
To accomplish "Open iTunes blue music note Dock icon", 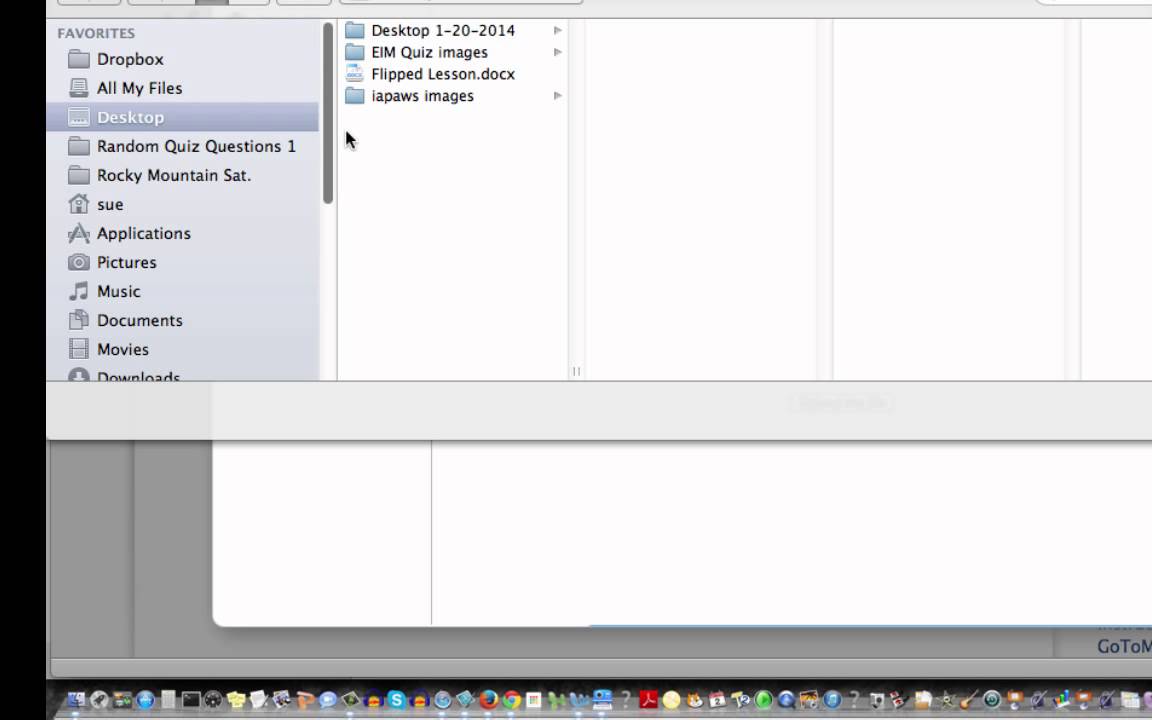I will [832, 699].
